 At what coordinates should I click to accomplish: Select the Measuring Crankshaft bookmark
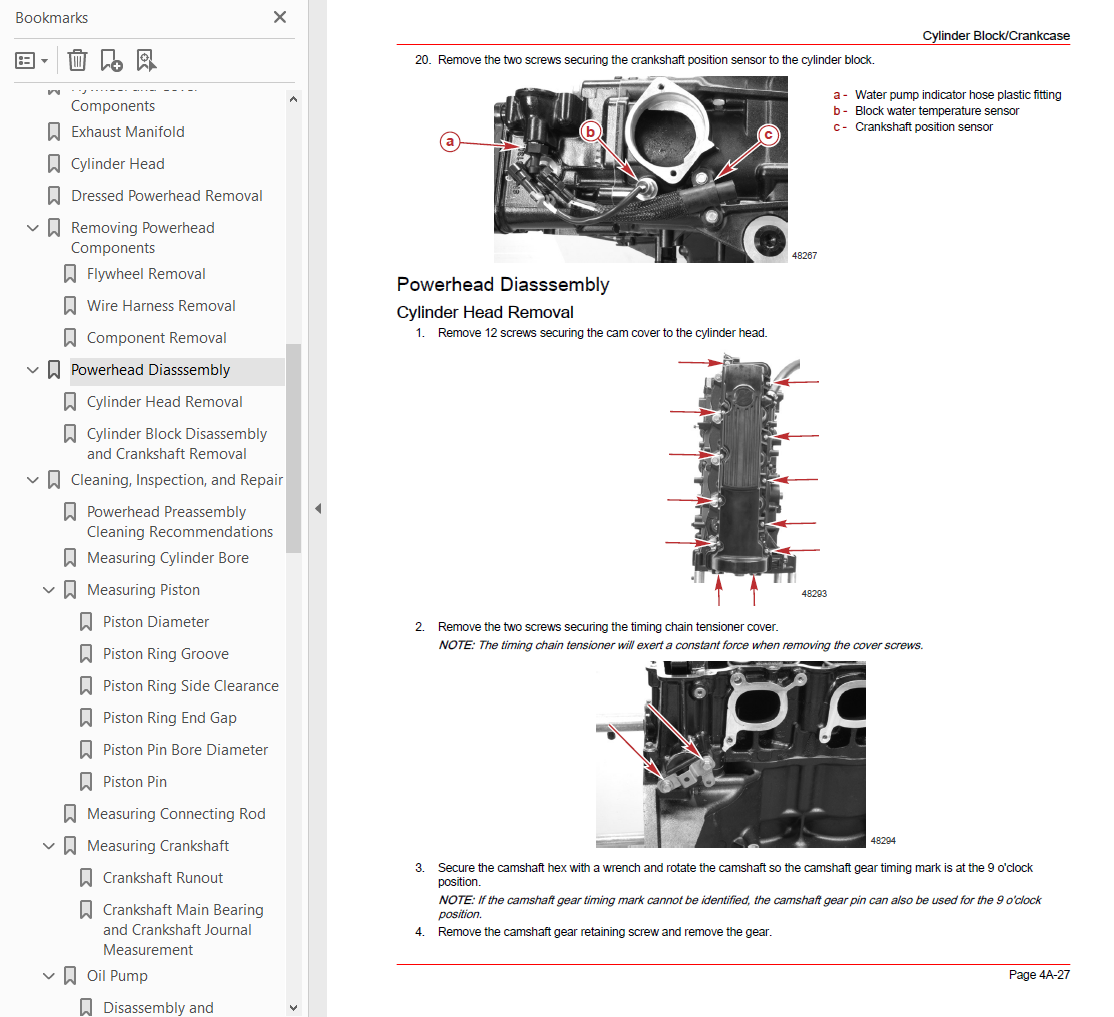(x=158, y=846)
